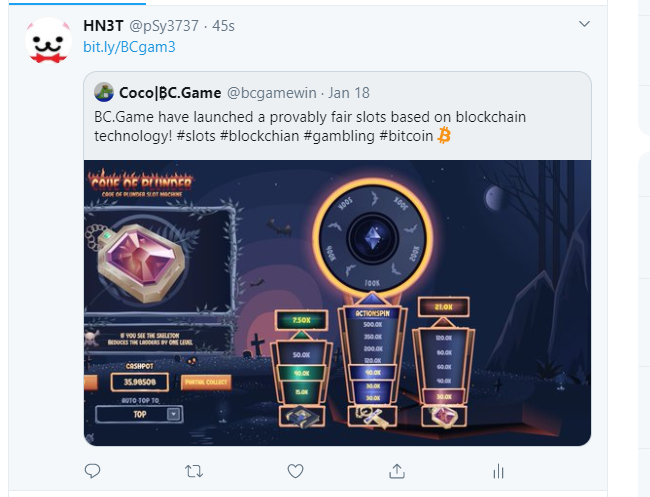Retweet this post via the retweet icon
Screen dimensions: 650x497
click(194, 471)
